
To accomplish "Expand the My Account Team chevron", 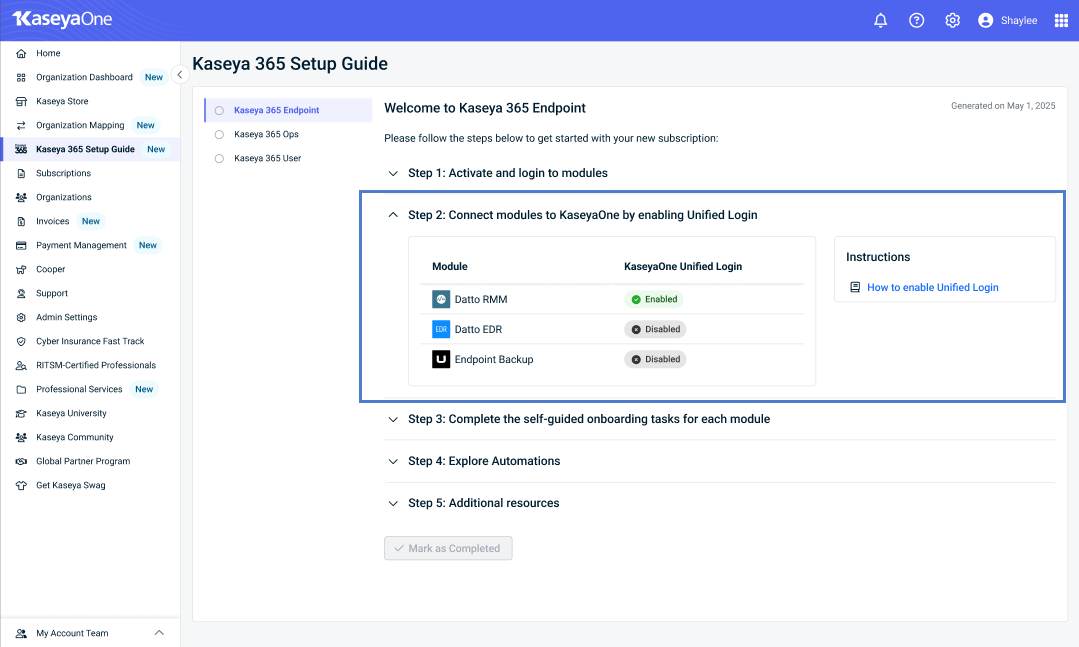I will tap(159, 633).
